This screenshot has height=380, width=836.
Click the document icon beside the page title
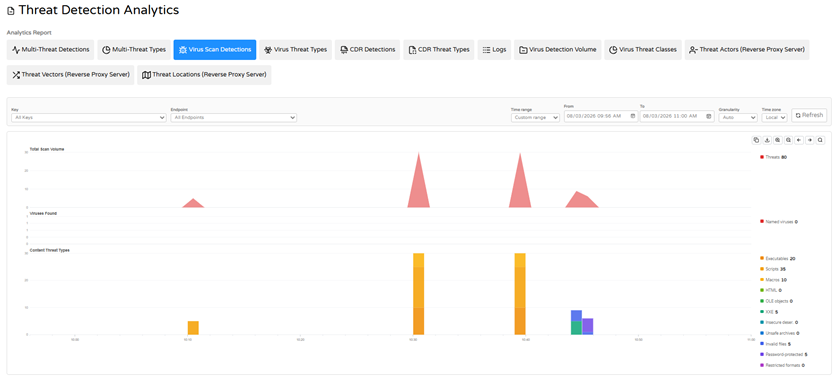point(11,11)
